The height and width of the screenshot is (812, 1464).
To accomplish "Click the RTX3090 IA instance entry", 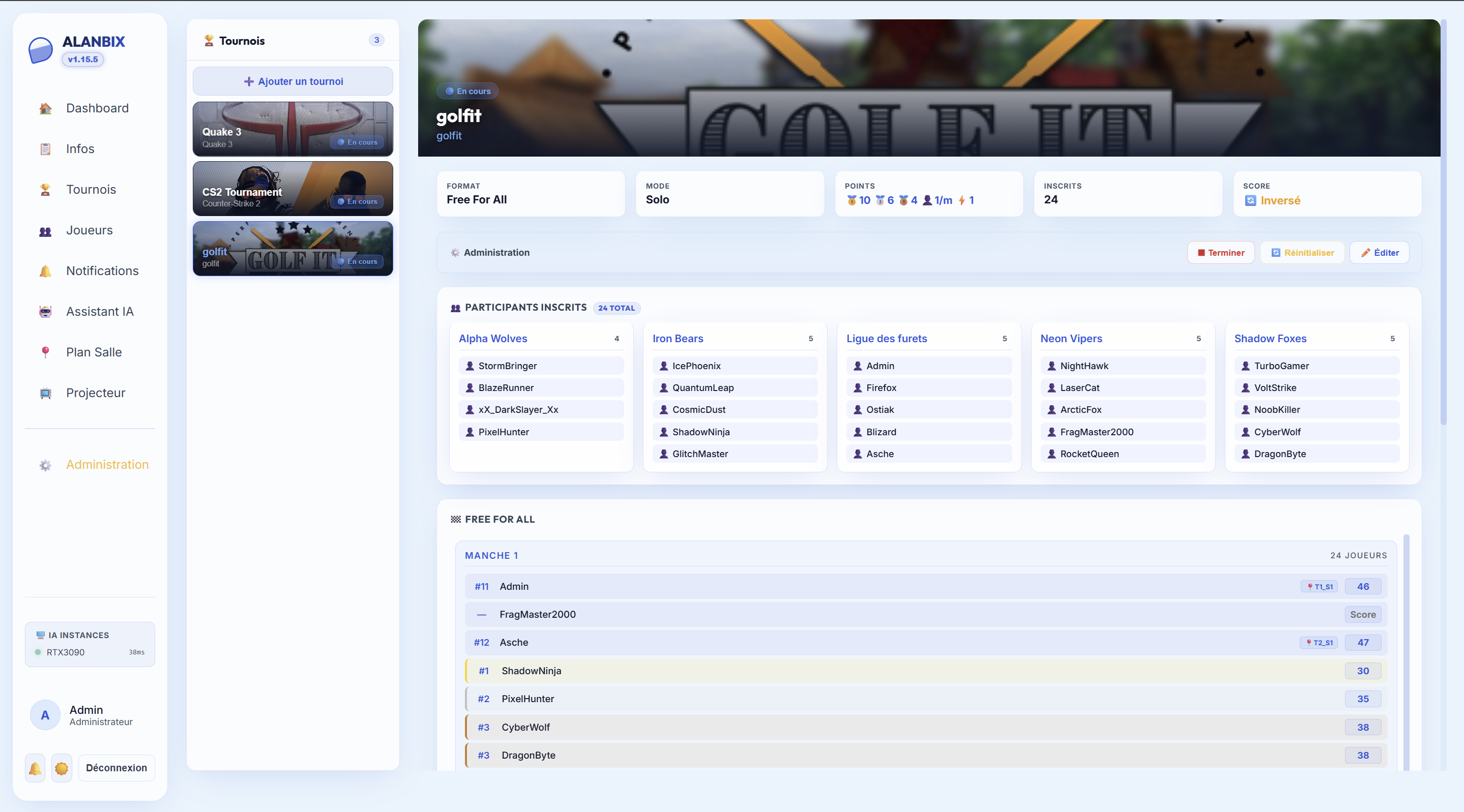I will 90,652.
